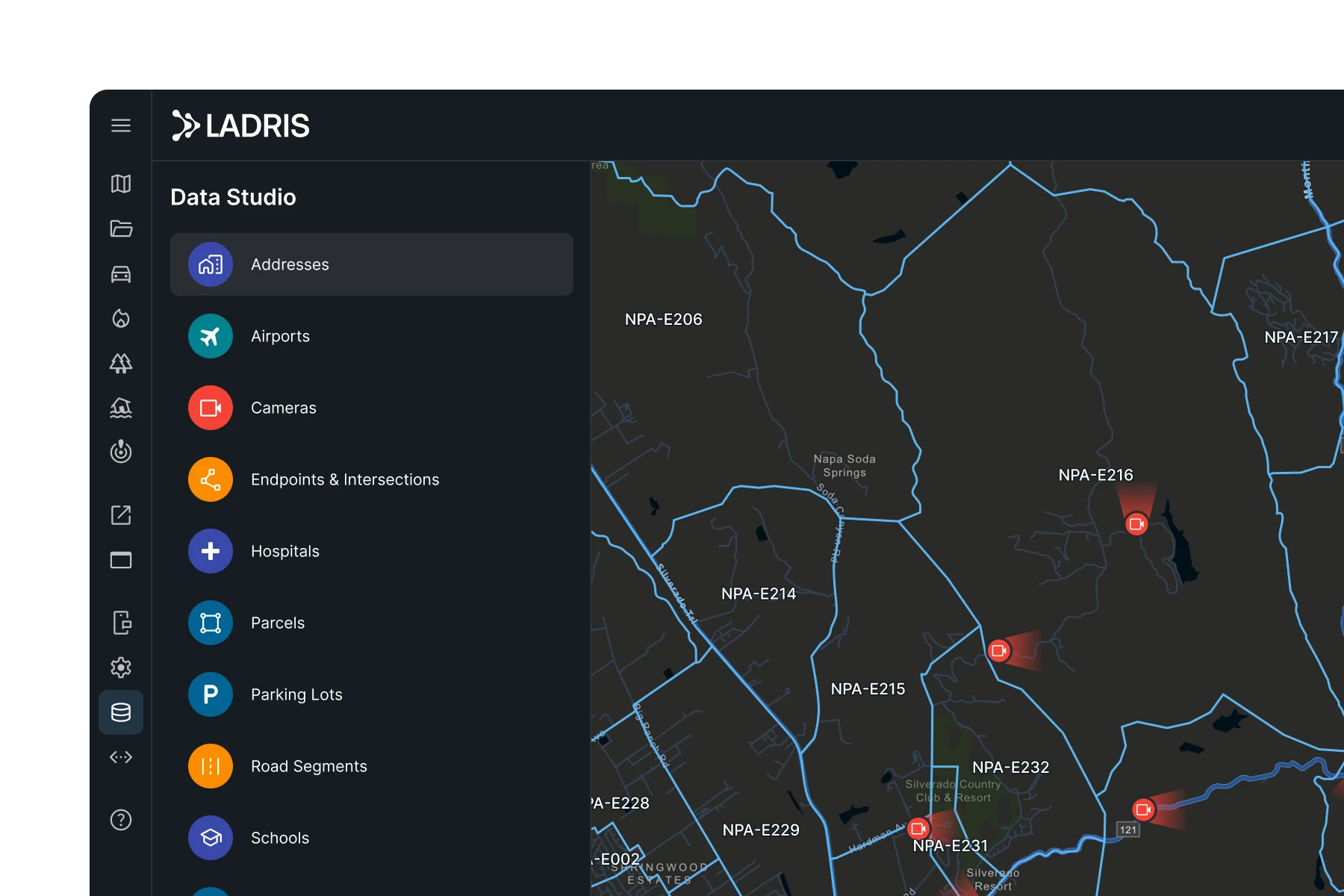
Task: Click the 121 highway shield
Action: coord(1128,830)
